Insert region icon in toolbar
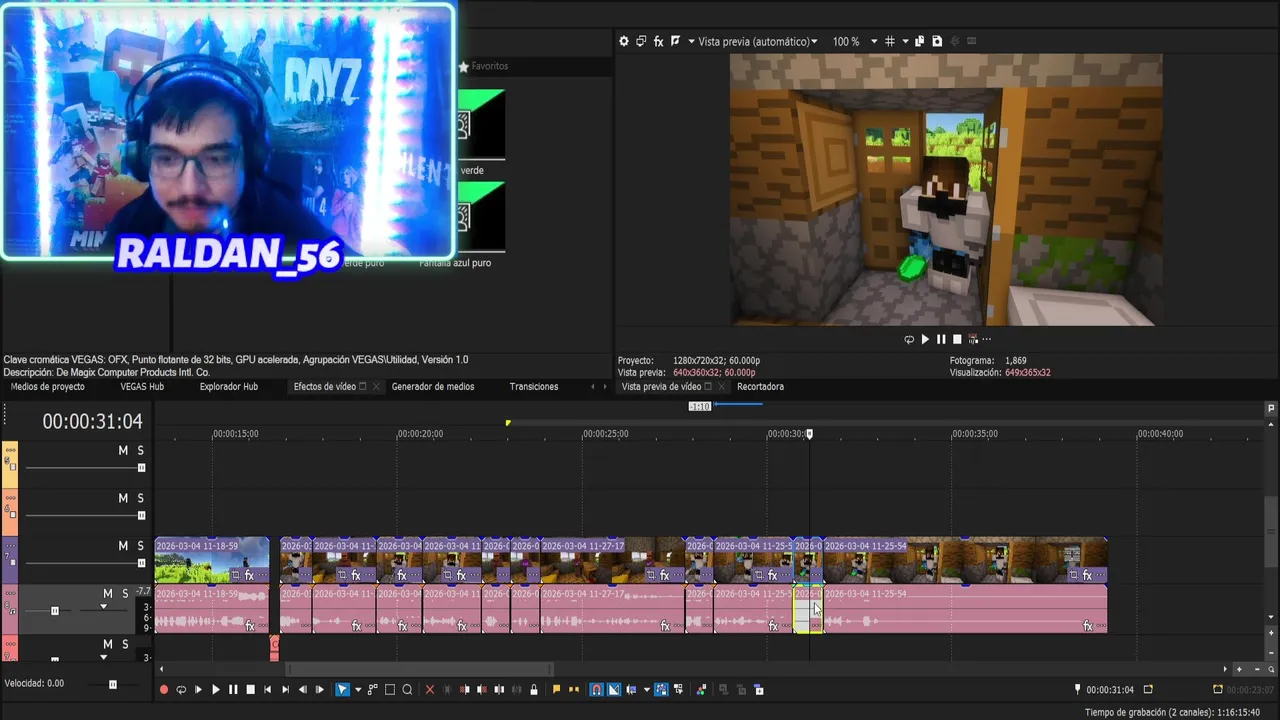Image resolution: width=1280 pixels, height=720 pixels. [x=573, y=690]
